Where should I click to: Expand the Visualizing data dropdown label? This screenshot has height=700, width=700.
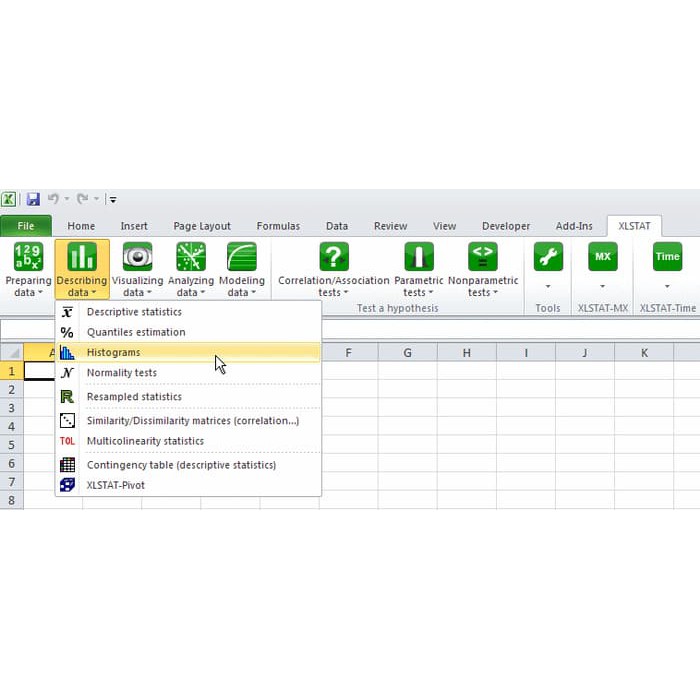click(138, 286)
